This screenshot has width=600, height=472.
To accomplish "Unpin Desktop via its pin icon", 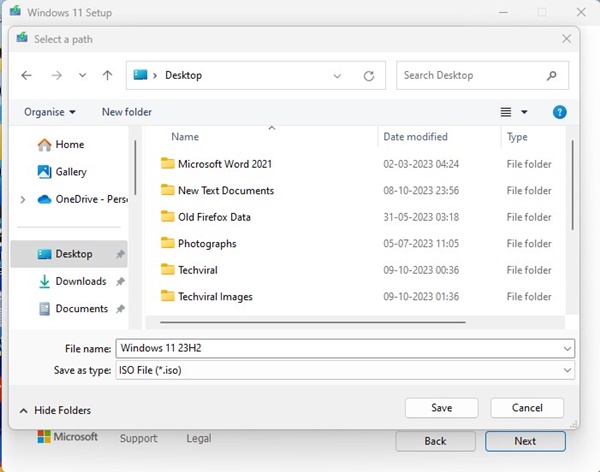I will [120, 254].
